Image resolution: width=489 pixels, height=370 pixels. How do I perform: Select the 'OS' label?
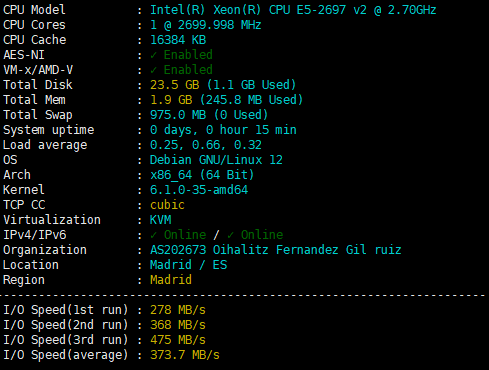[10, 160]
